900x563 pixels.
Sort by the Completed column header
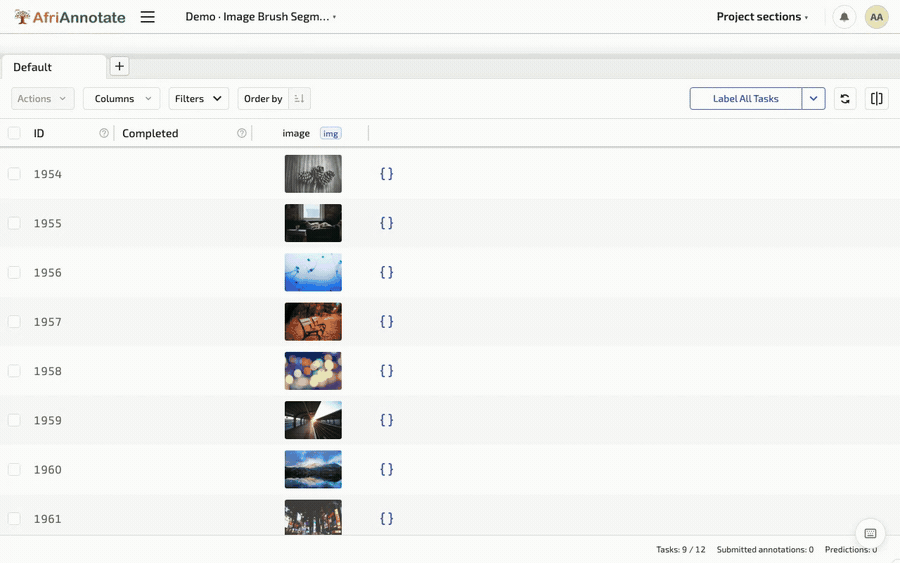click(x=150, y=133)
